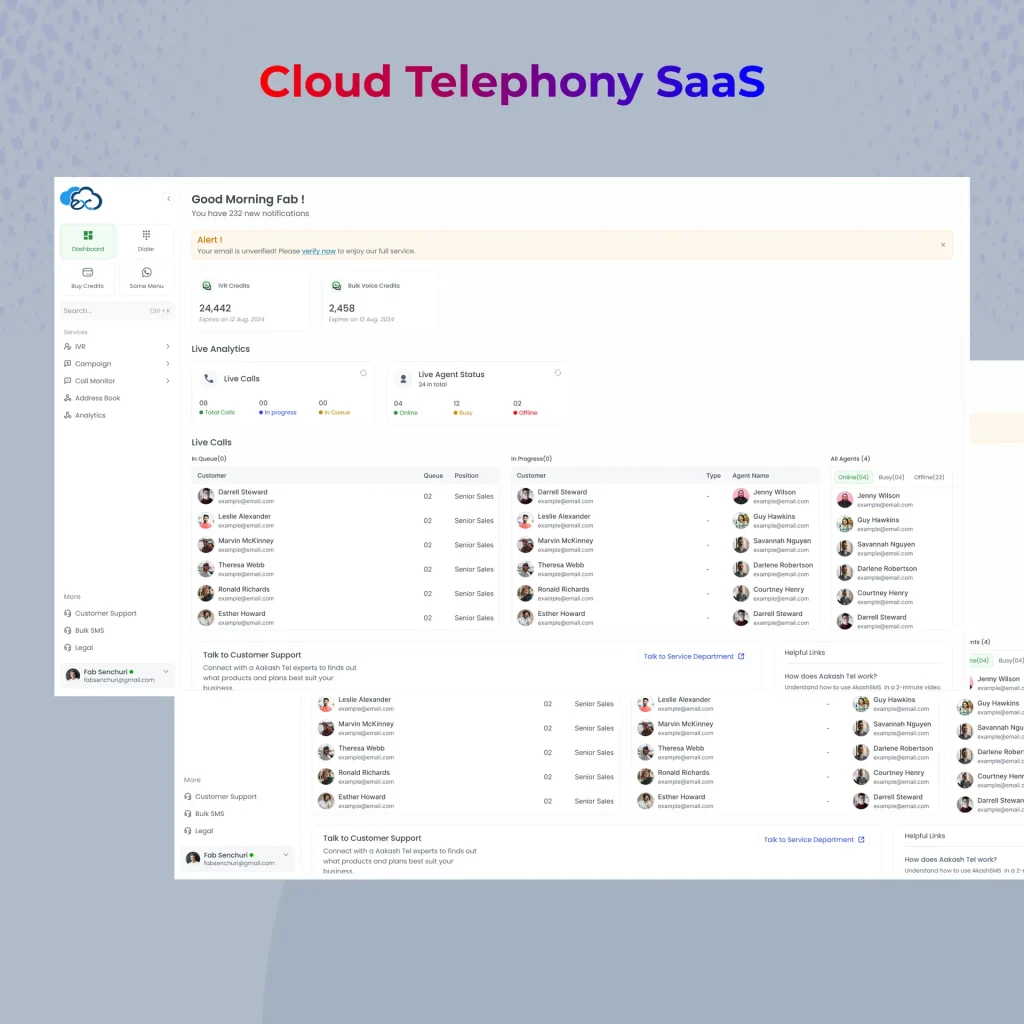
Task: Toggle the Busy(04) agents filter
Action: tap(891, 477)
